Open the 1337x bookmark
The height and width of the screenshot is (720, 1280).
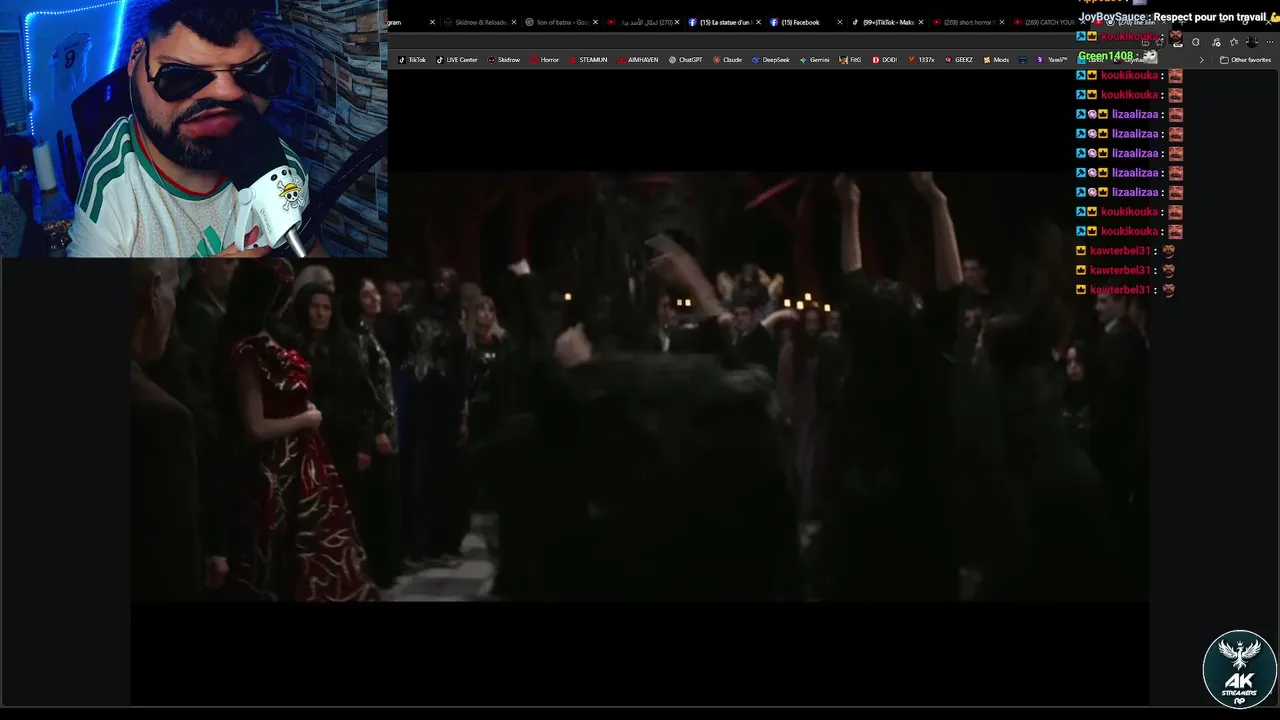tap(921, 60)
